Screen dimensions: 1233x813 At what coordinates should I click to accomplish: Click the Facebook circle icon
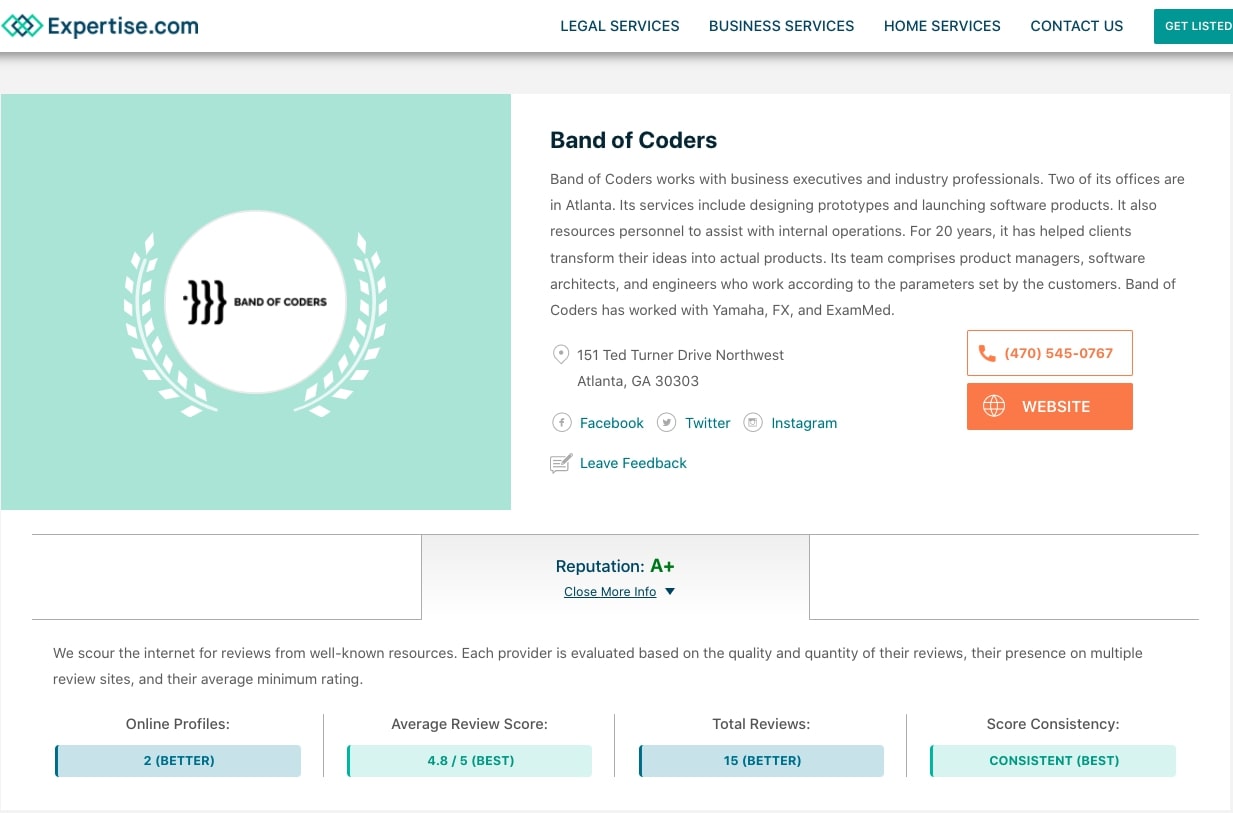coord(562,423)
